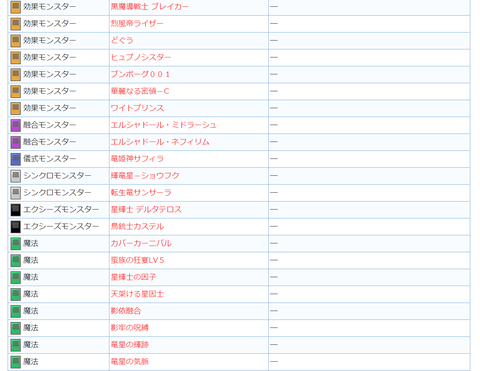
Task: Follow the 星輝士の因子 link
Action: tap(133, 277)
